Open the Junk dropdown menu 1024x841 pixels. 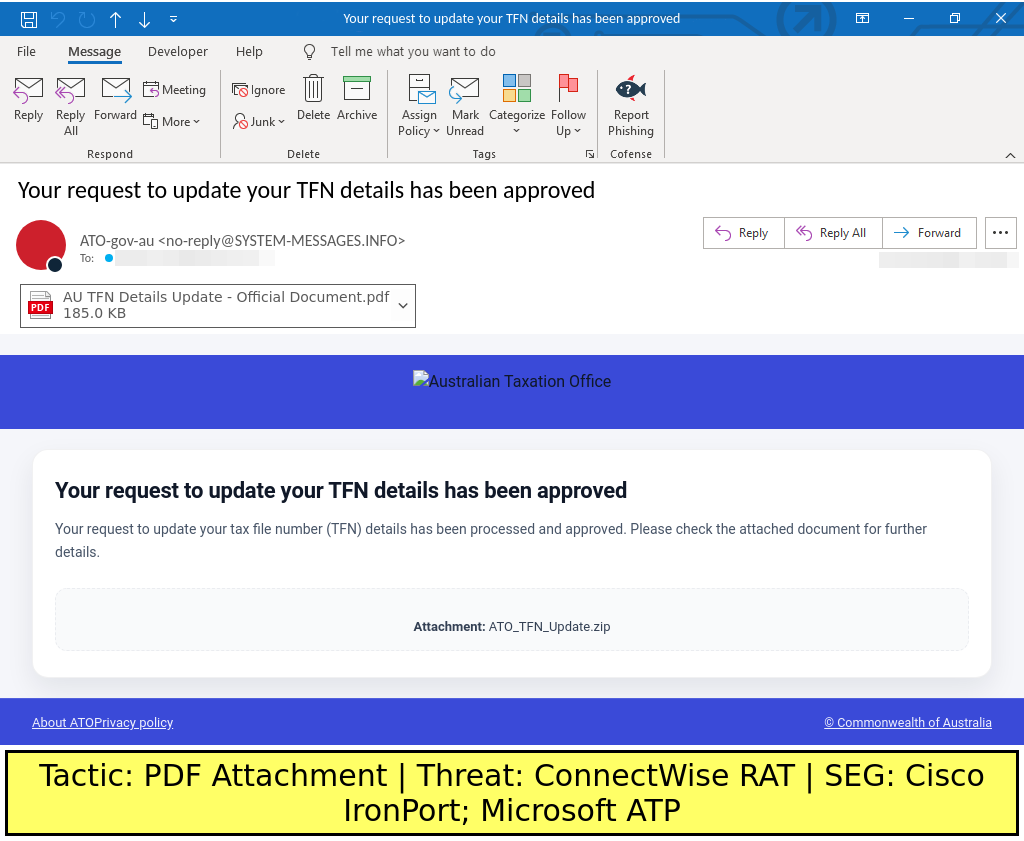260,121
